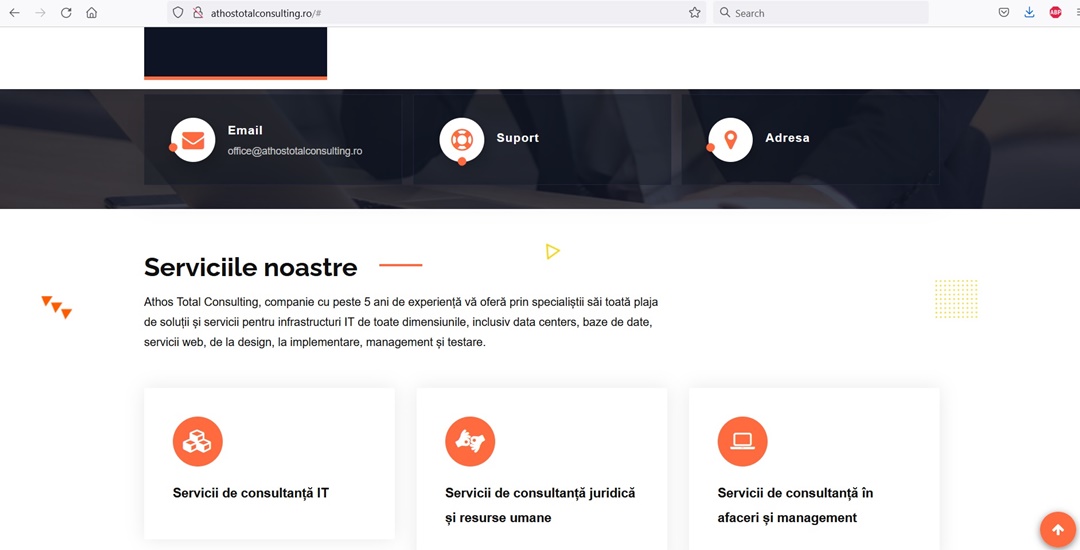Click the laptop icon for business consulting
This screenshot has height=550, width=1080.
742,441
